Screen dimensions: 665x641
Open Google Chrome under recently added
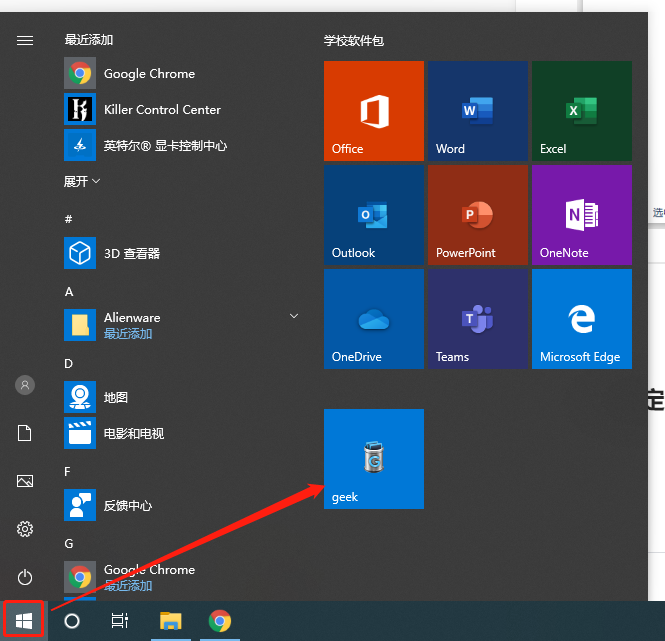[182, 73]
